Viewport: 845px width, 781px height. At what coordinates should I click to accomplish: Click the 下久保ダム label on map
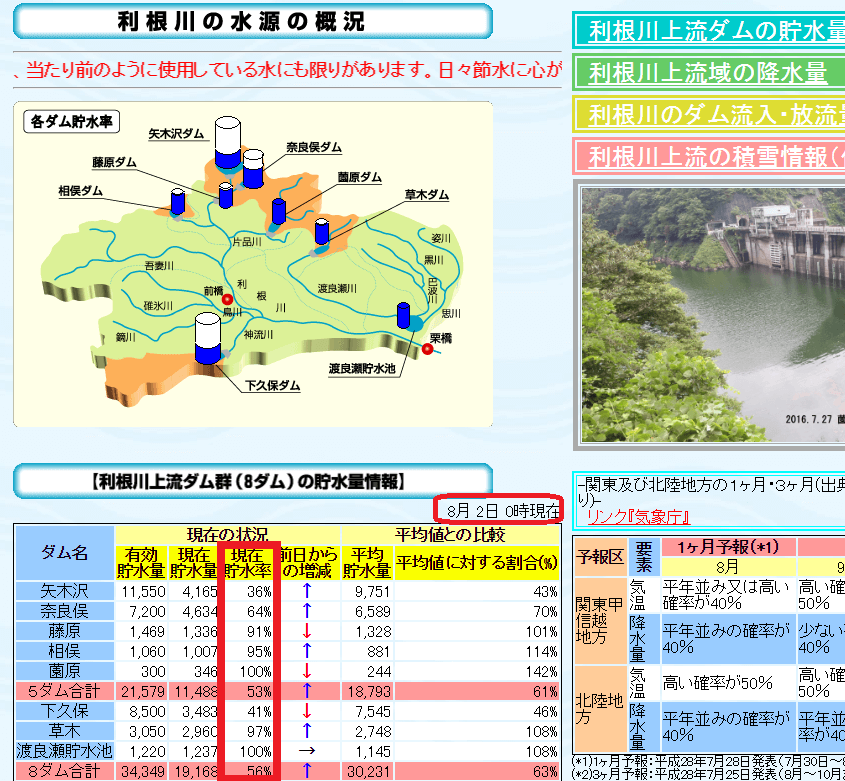(x=273, y=385)
